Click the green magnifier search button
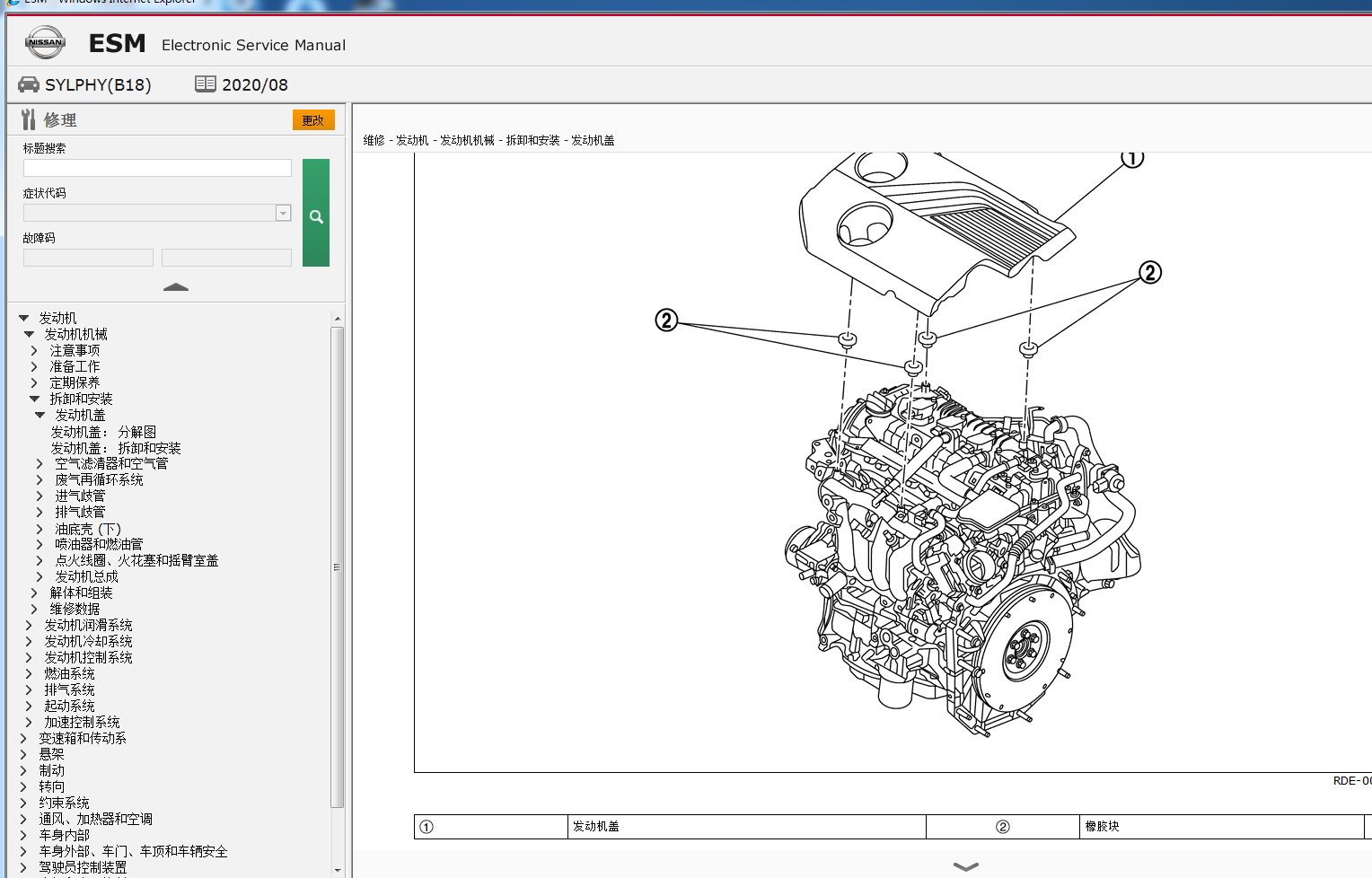This screenshot has height=878, width=1372. [x=316, y=213]
